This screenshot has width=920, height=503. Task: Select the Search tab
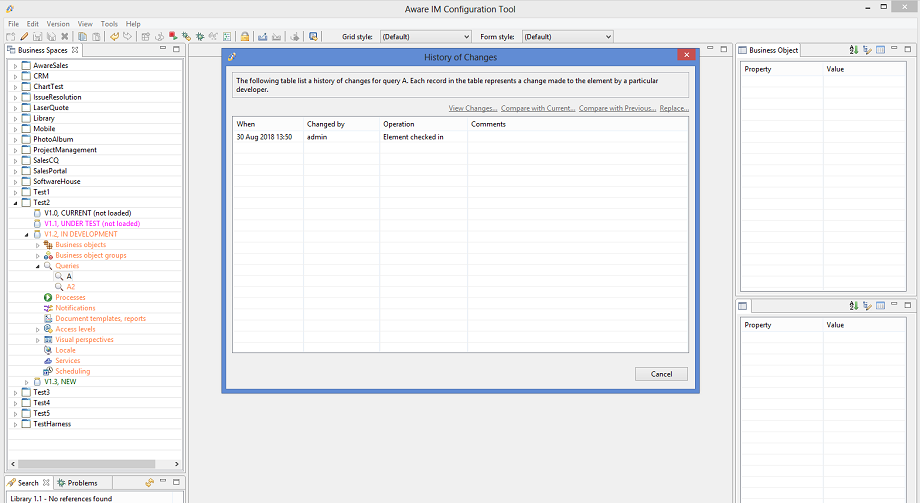tap(28, 482)
